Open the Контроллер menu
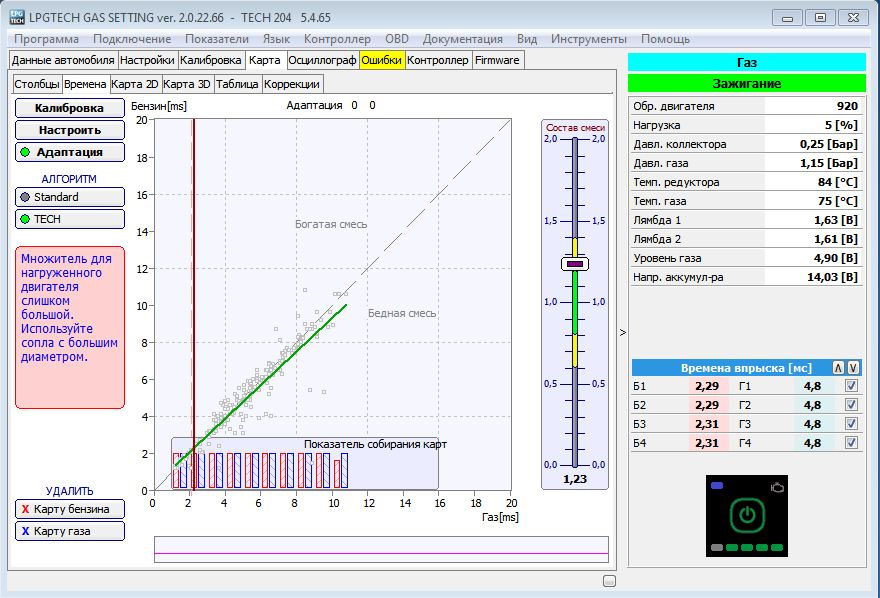 tap(337, 39)
